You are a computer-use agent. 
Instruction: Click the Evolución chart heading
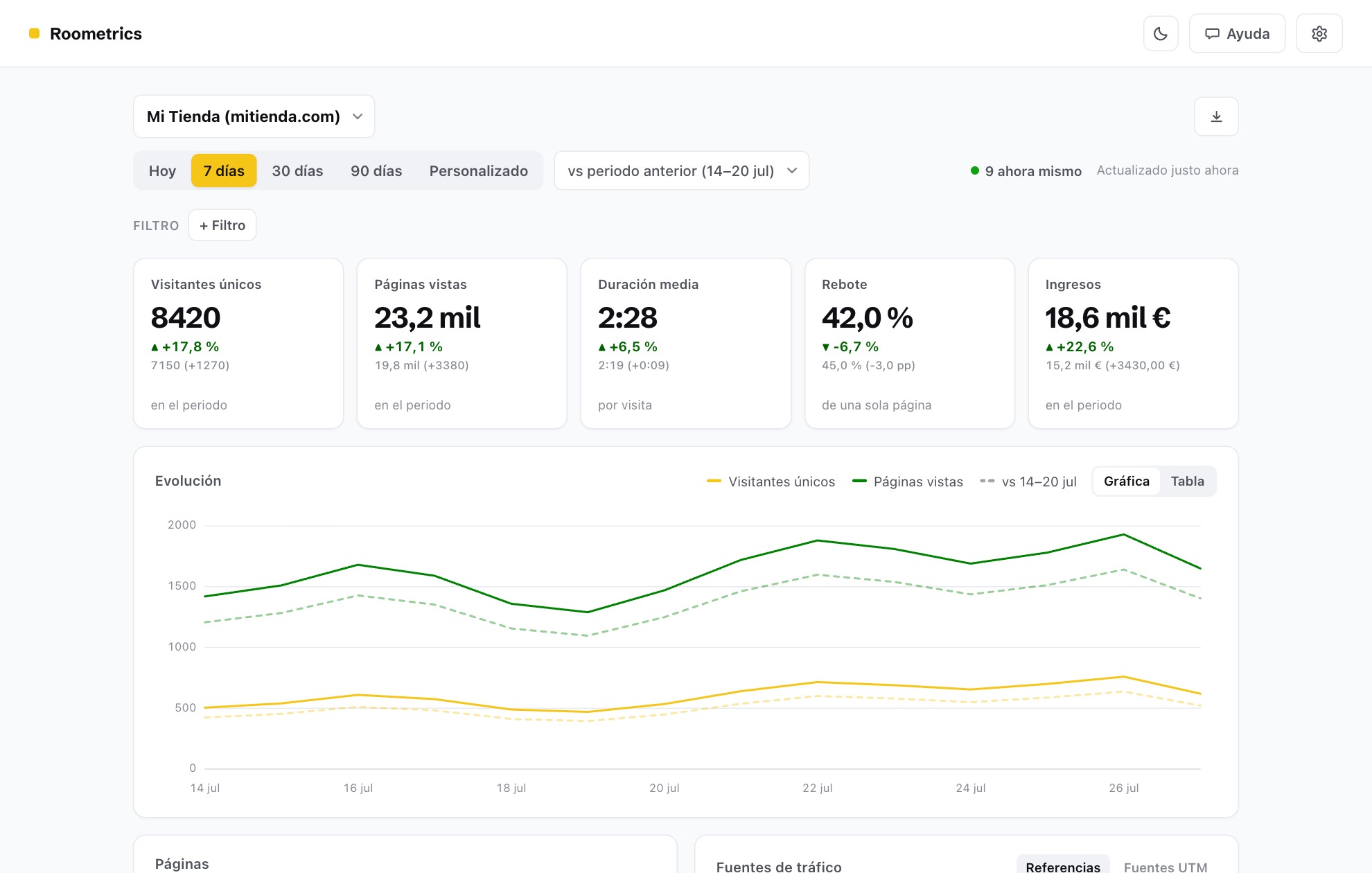[x=188, y=481]
